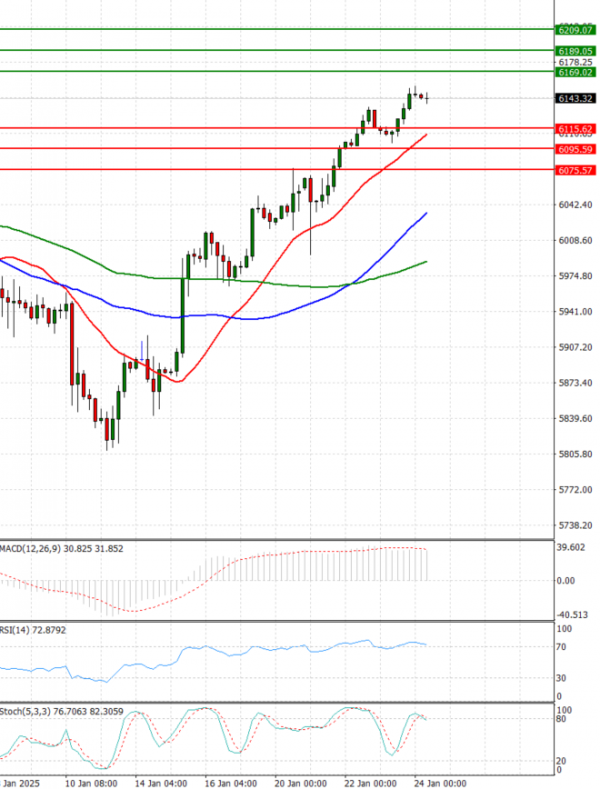Click the RSI(14) 72.8792 indicator label

tap(33, 630)
